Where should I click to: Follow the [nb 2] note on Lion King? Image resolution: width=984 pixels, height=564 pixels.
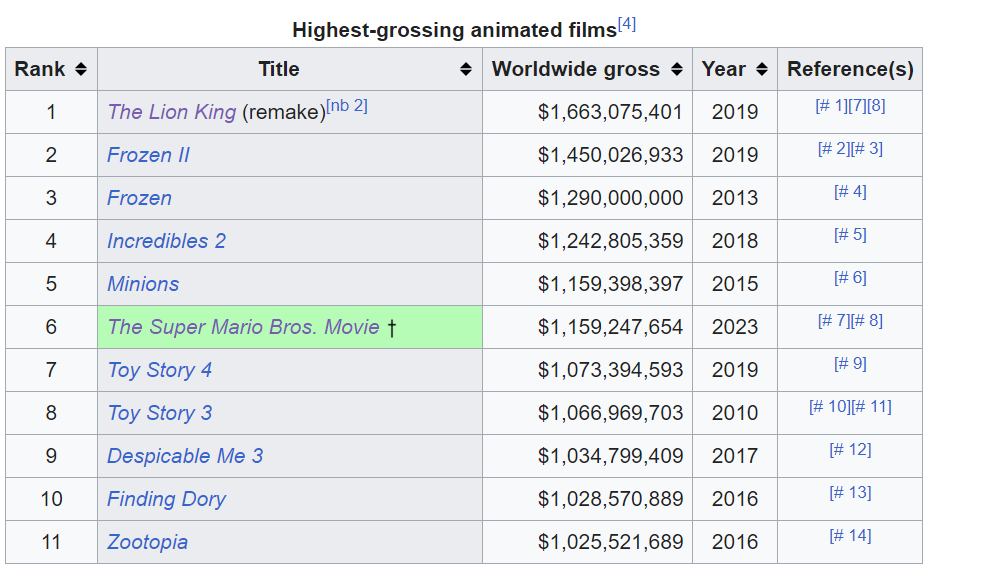pos(347,105)
